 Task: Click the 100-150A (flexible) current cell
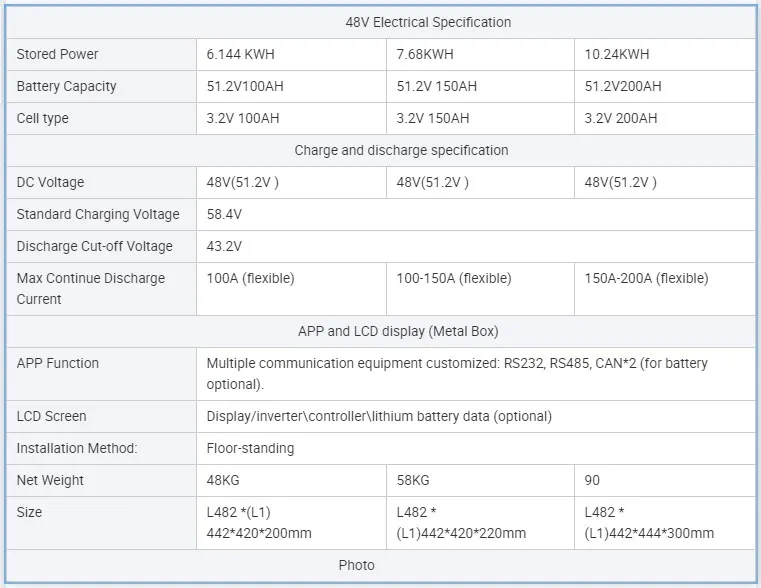point(453,278)
